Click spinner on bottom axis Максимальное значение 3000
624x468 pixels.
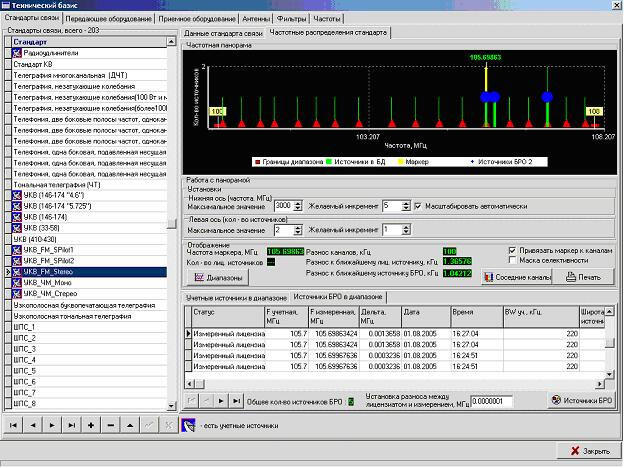coord(297,205)
